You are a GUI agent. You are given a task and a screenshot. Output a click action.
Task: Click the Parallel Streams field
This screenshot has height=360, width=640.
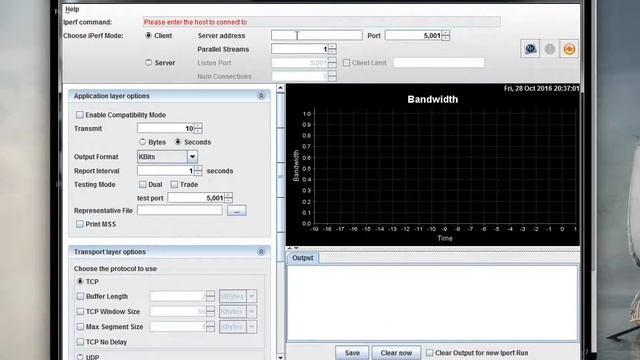click(x=300, y=49)
